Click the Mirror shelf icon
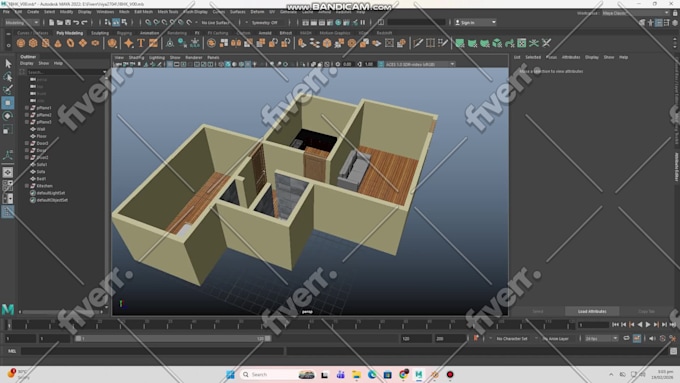This screenshot has height=383, width=680. tap(236, 43)
